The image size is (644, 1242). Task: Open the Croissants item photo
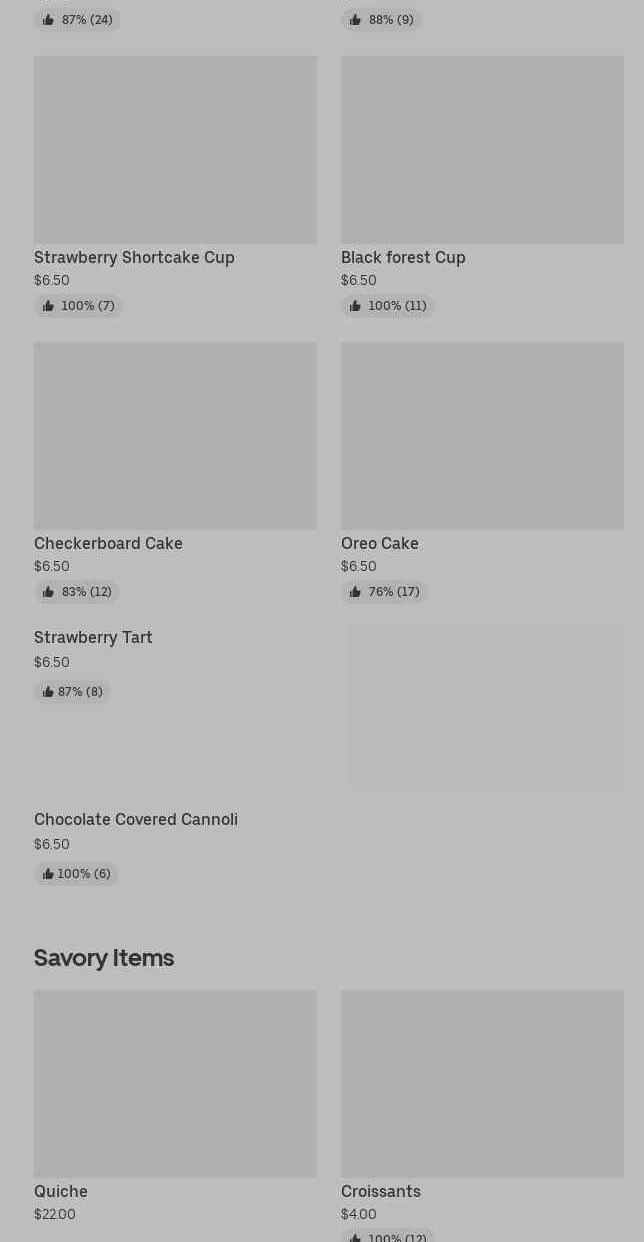[x=482, y=1083]
